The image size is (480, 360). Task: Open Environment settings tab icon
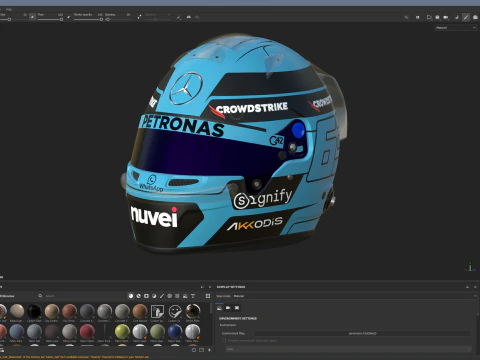219,308
